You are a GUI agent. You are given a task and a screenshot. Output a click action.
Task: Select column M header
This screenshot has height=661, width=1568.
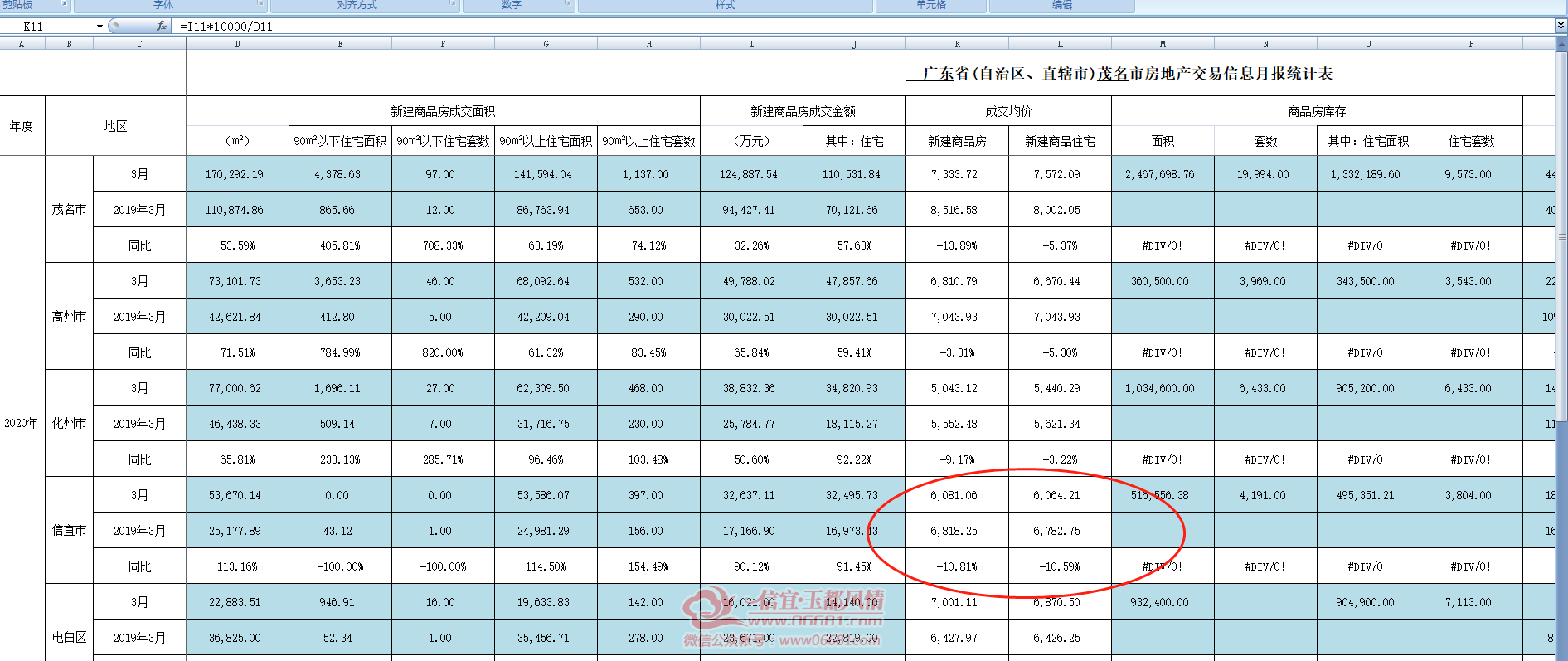click(1163, 44)
